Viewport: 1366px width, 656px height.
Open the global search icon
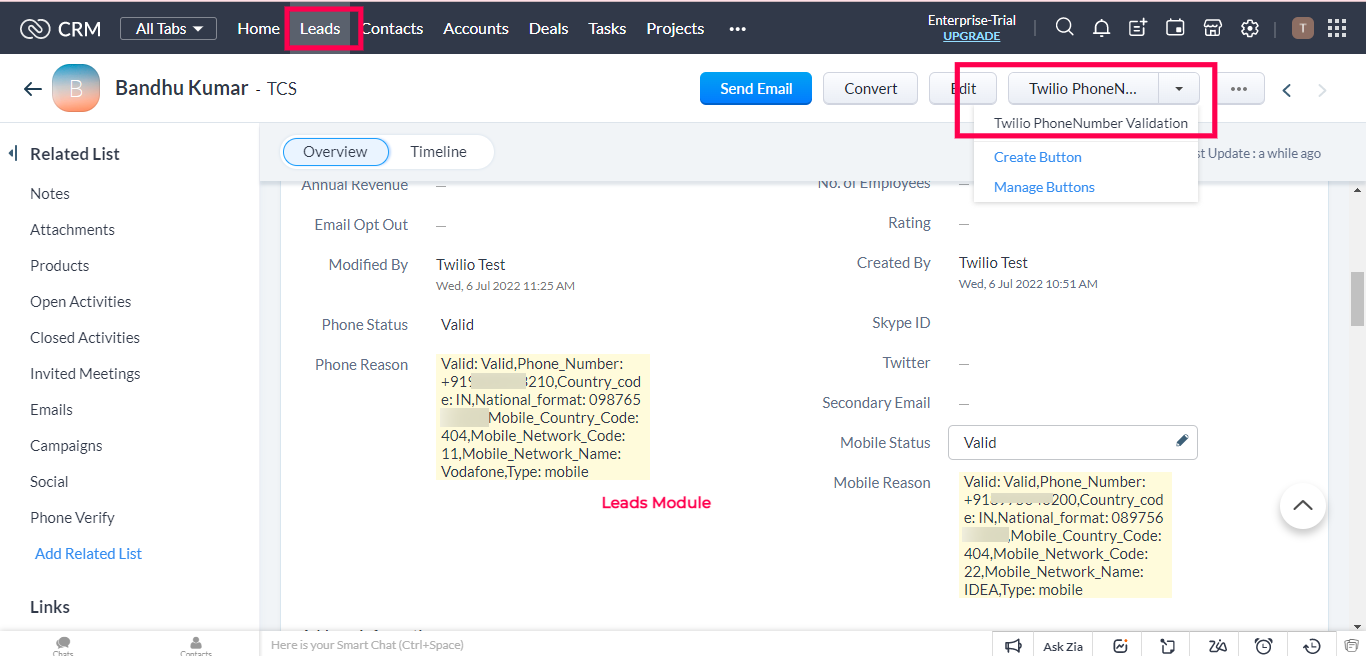(x=1065, y=28)
